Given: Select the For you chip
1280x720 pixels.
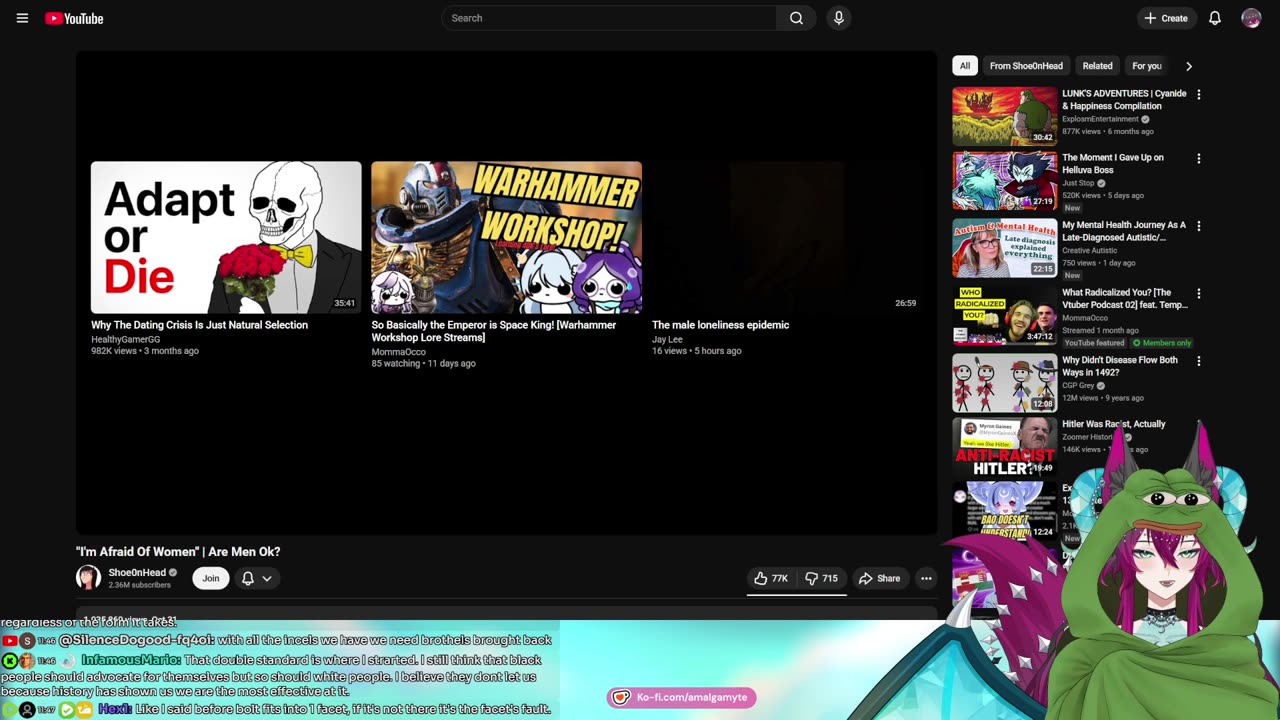Looking at the screenshot, I should [x=1146, y=66].
